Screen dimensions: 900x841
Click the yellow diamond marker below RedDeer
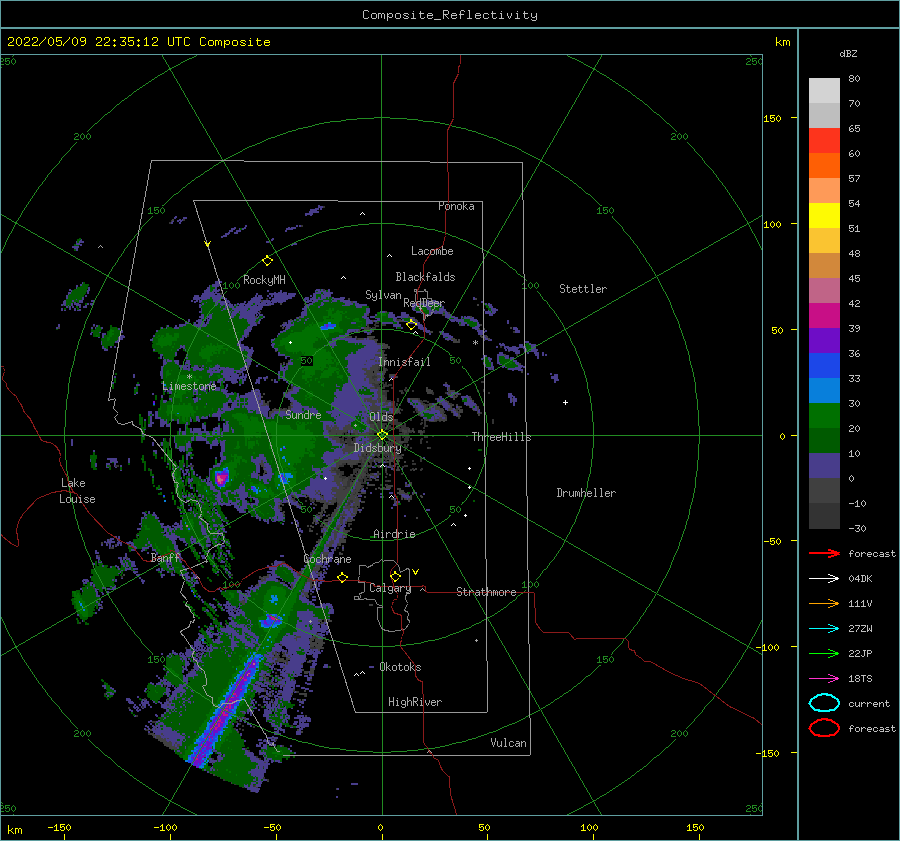pos(411,325)
